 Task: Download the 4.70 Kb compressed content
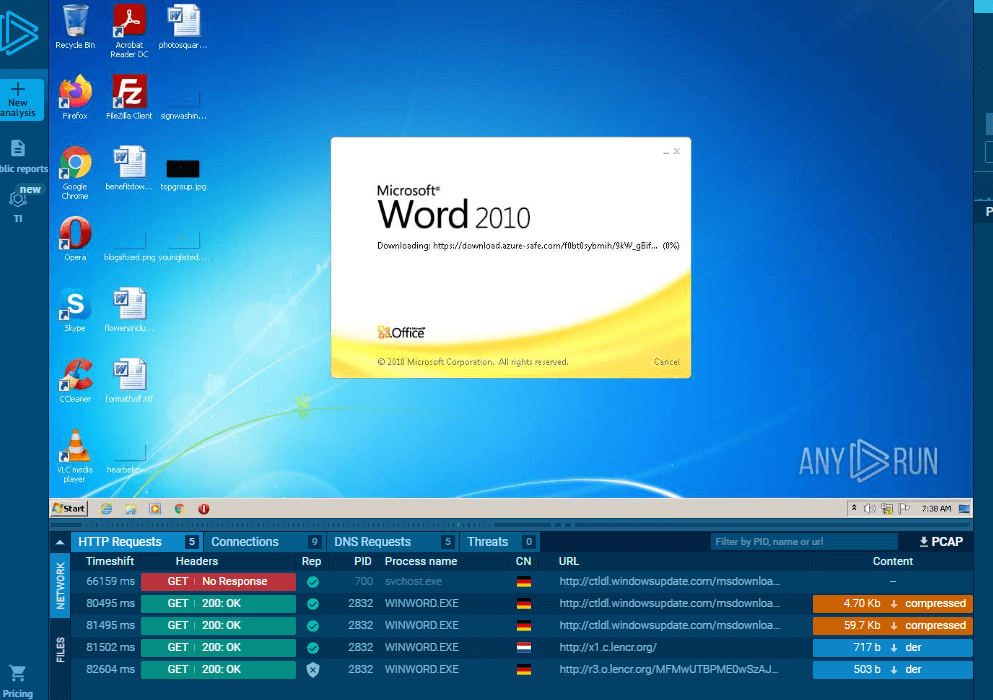(x=893, y=604)
